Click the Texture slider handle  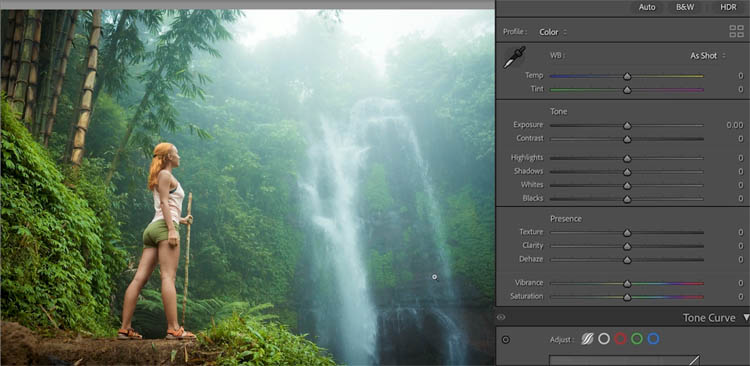(627, 233)
